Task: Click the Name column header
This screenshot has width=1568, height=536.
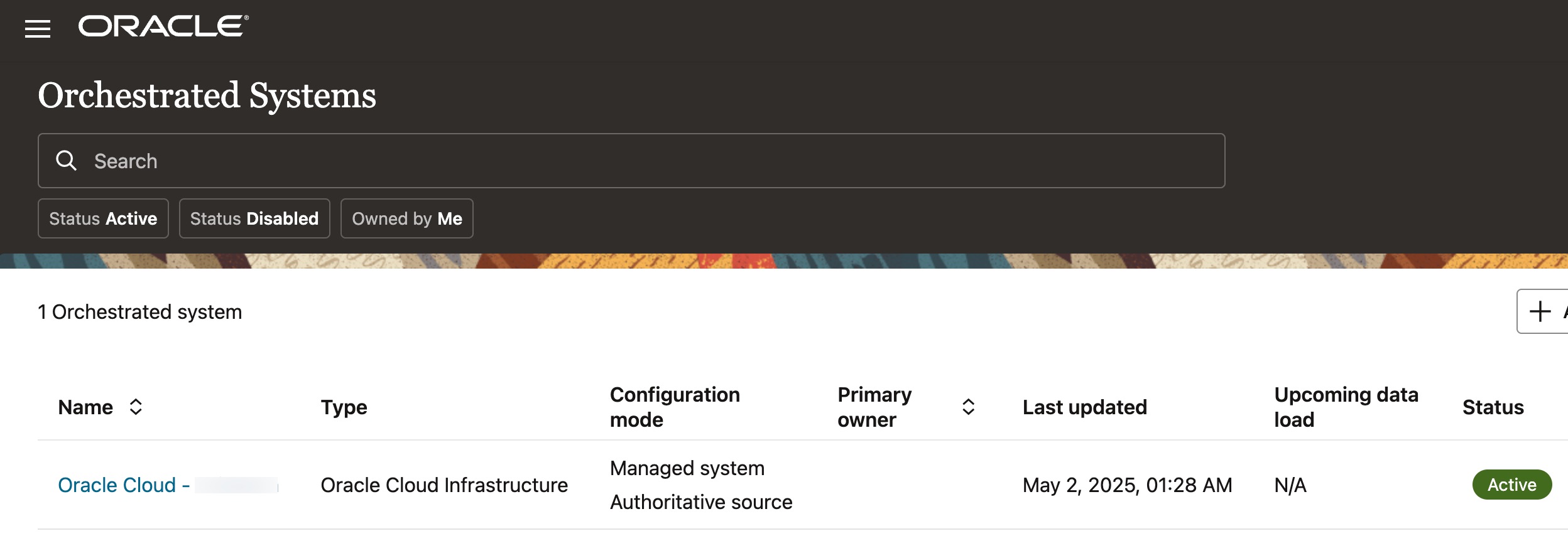Action: pos(85,407)
